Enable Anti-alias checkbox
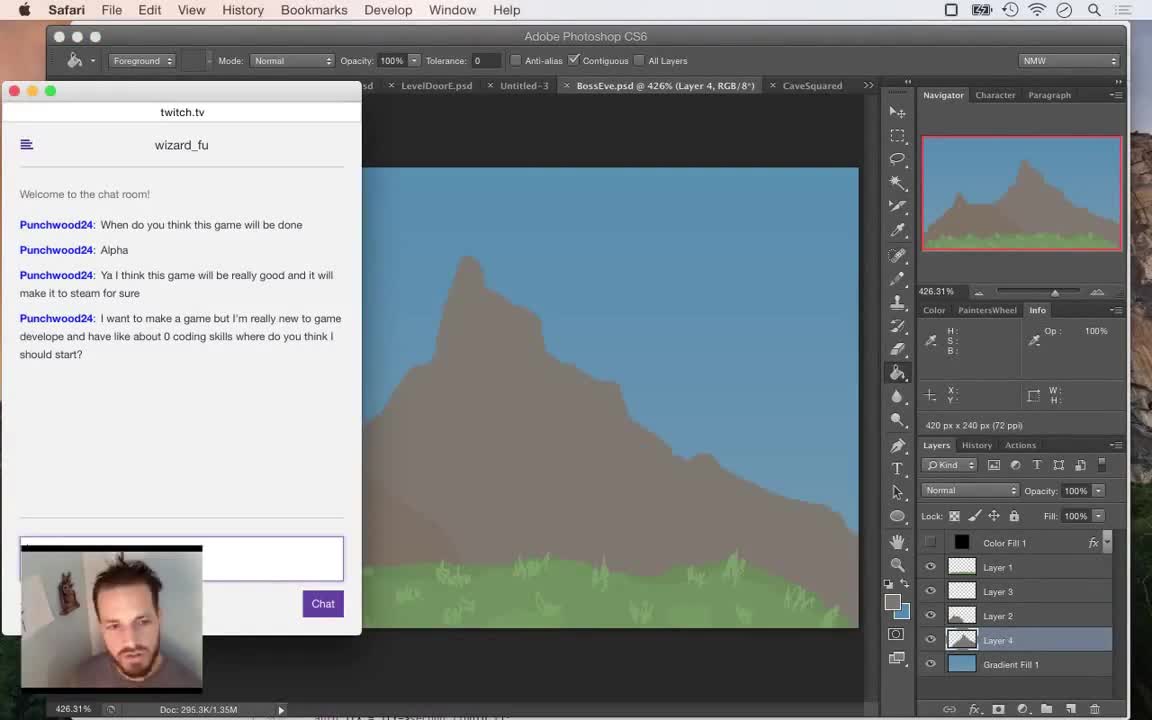Viewport: 1152px width, 720px height. (516, 60)
